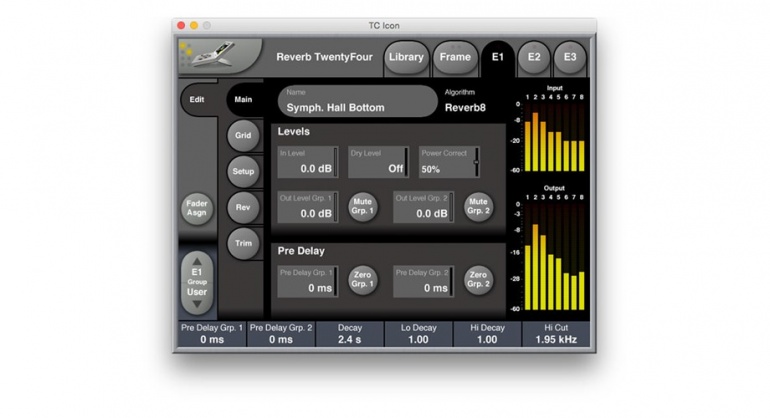
Task: Click the Levels section heading
Action: 294,132
